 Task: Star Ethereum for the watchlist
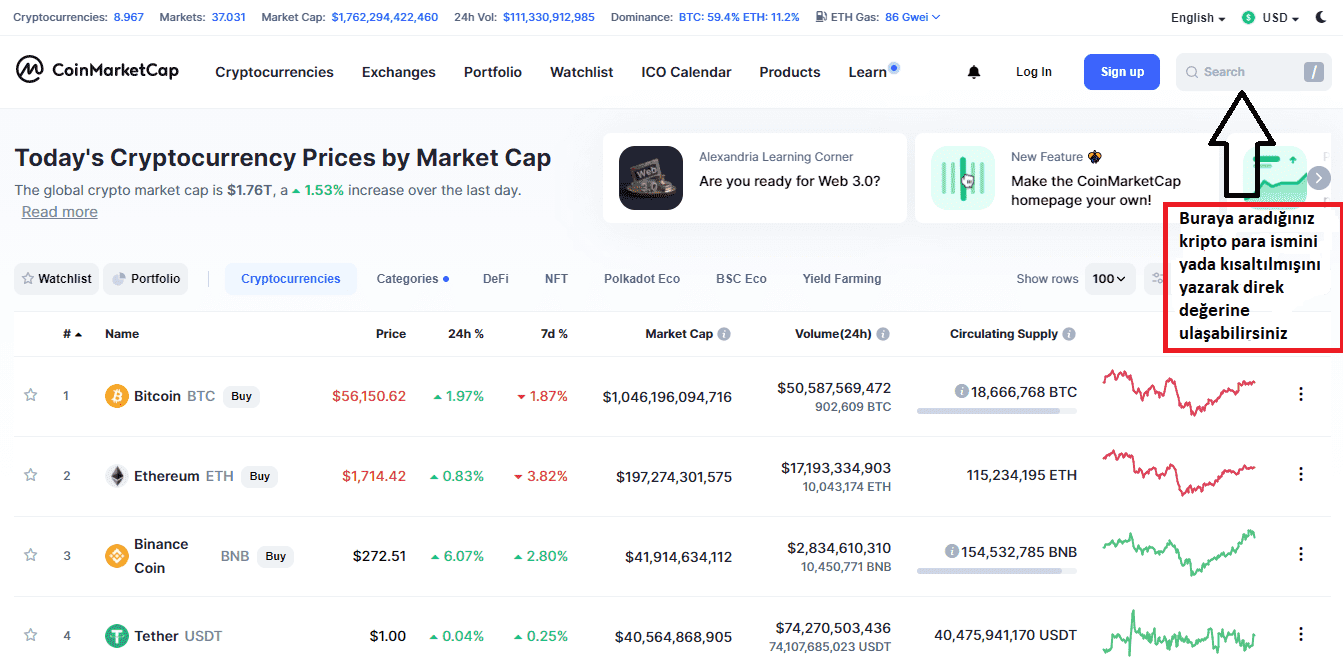[x=30, y=475]
